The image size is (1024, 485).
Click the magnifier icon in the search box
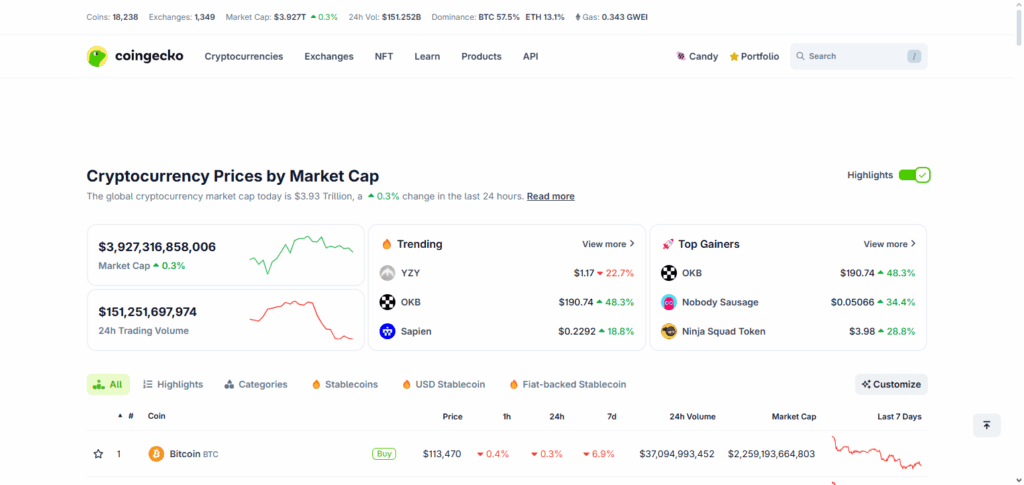tap(800, 56)
